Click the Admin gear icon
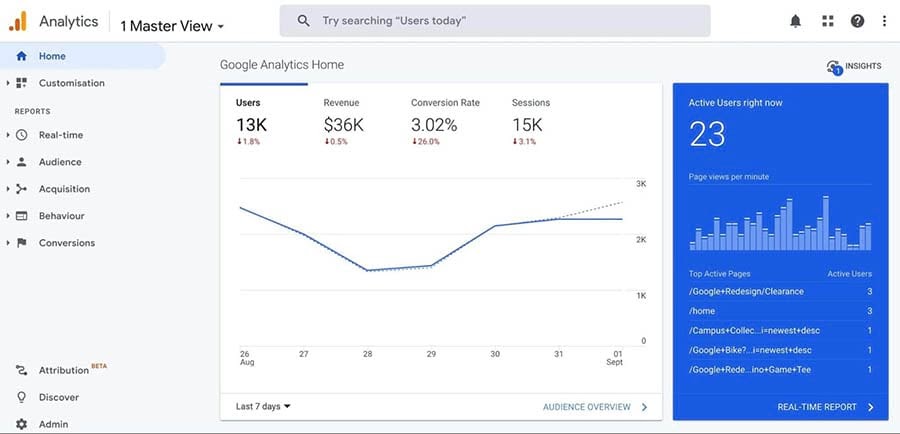 21,424
